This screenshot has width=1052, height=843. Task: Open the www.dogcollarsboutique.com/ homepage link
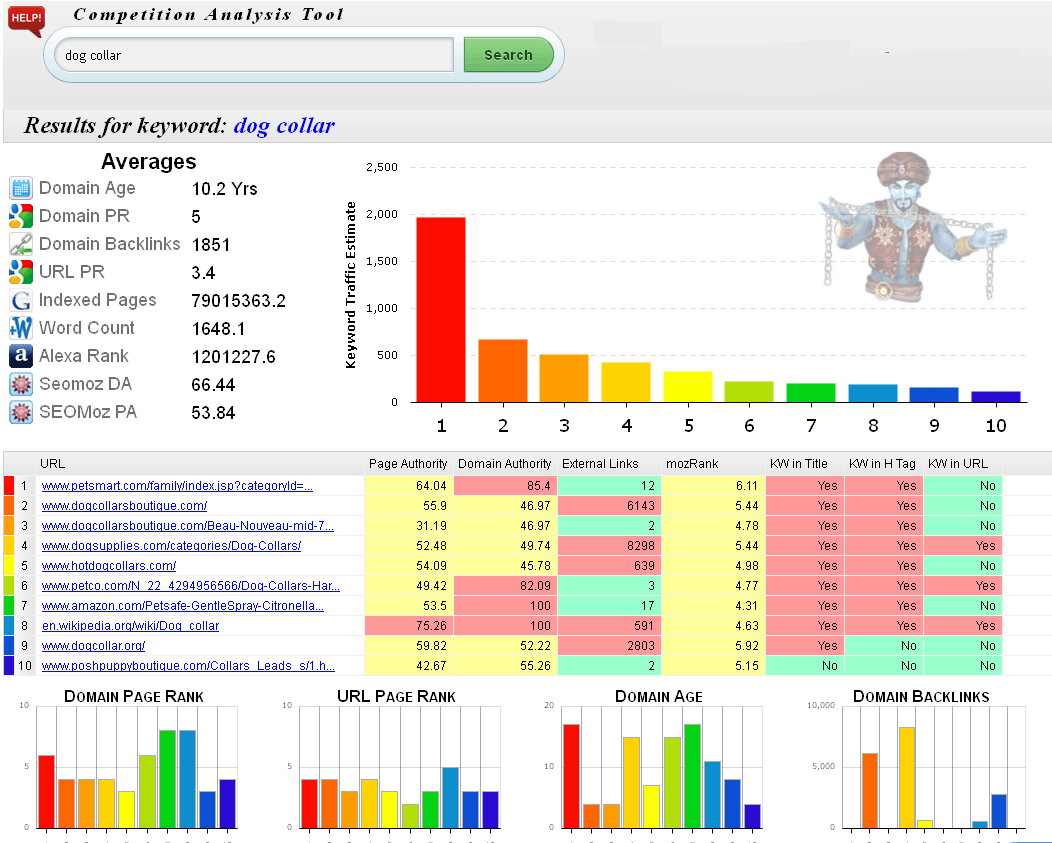point(124,506)
